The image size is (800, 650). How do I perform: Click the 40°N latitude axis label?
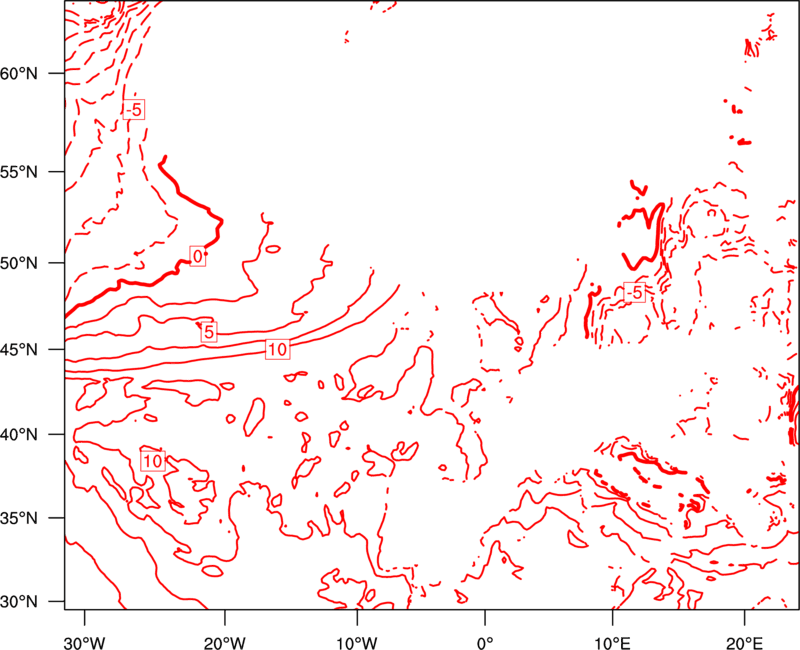[19, 435]
